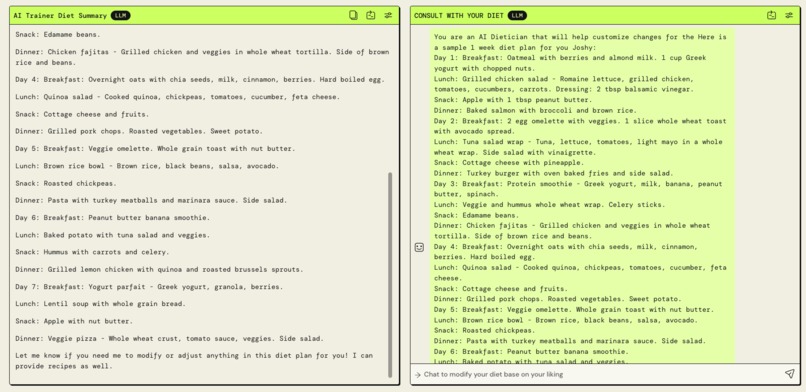Click 'Dinner: Veggie pizza' line

tap(170, 339)
